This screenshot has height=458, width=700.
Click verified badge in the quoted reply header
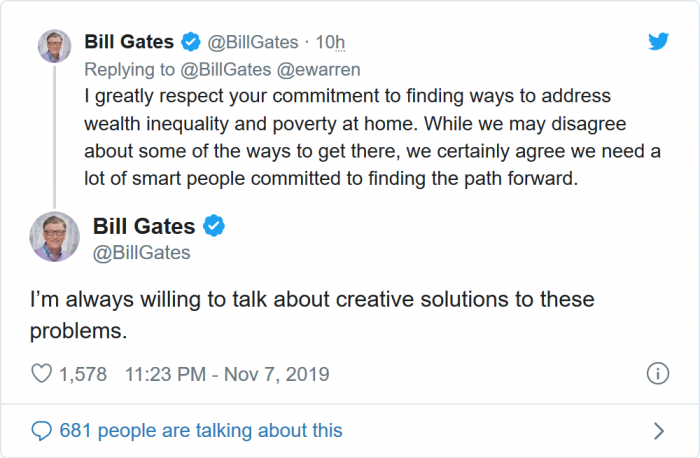[192, 42]
